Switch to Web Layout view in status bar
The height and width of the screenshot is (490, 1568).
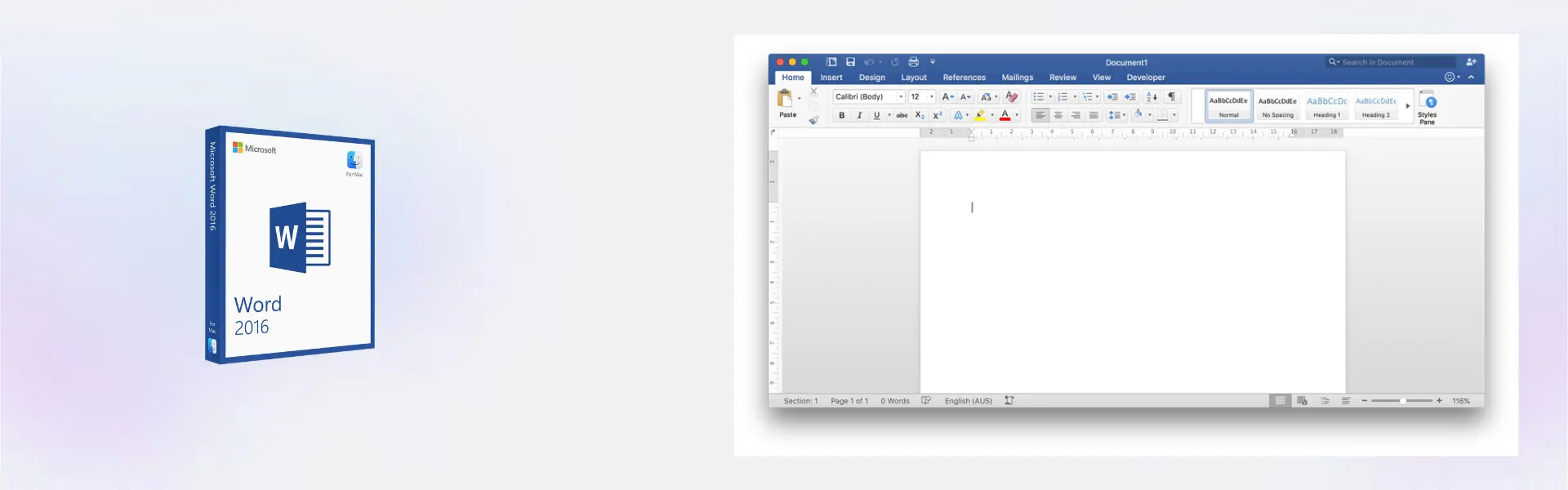click(x=1302, y=400)
